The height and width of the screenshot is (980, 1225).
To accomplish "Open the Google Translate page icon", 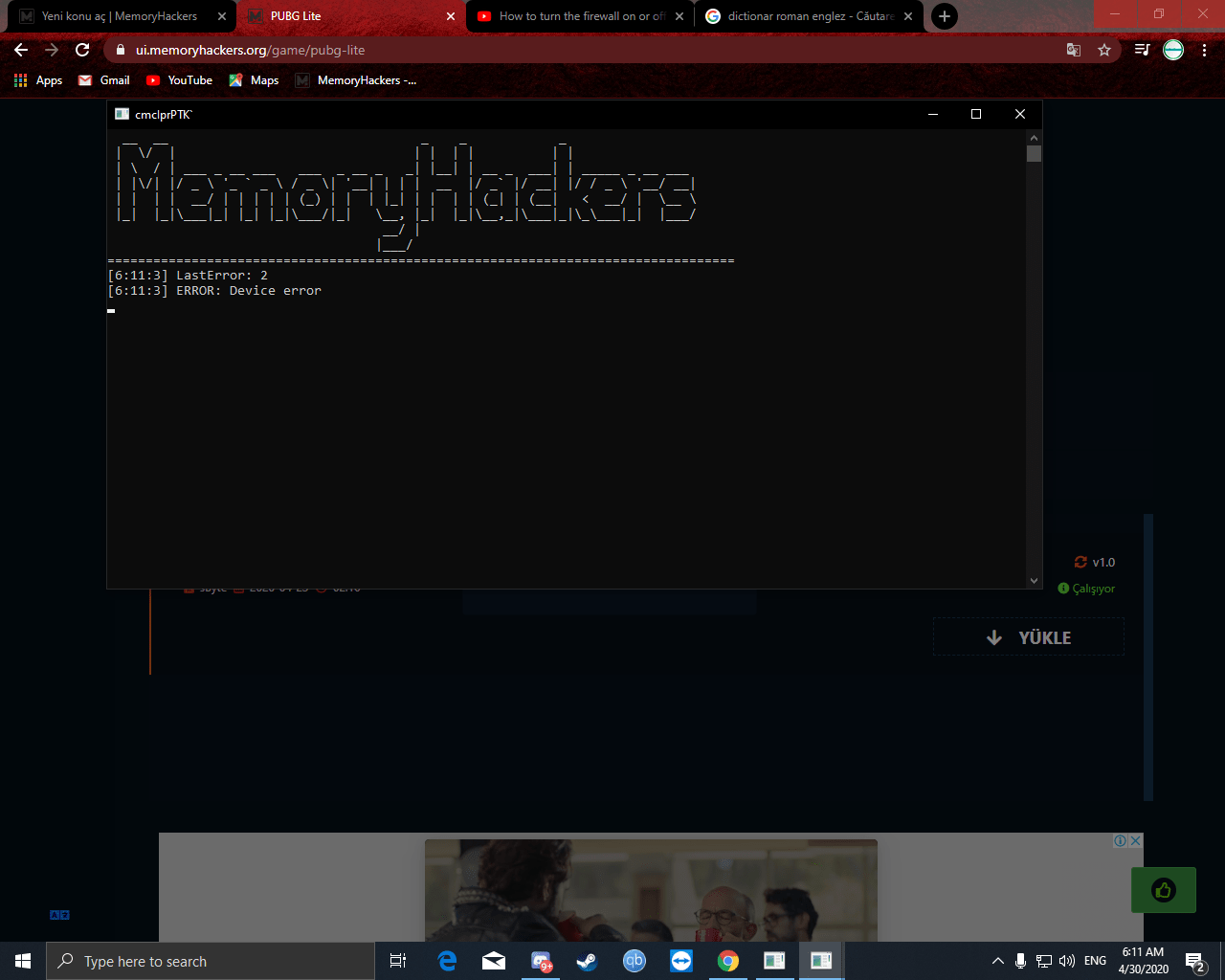I will point(1074,50).
